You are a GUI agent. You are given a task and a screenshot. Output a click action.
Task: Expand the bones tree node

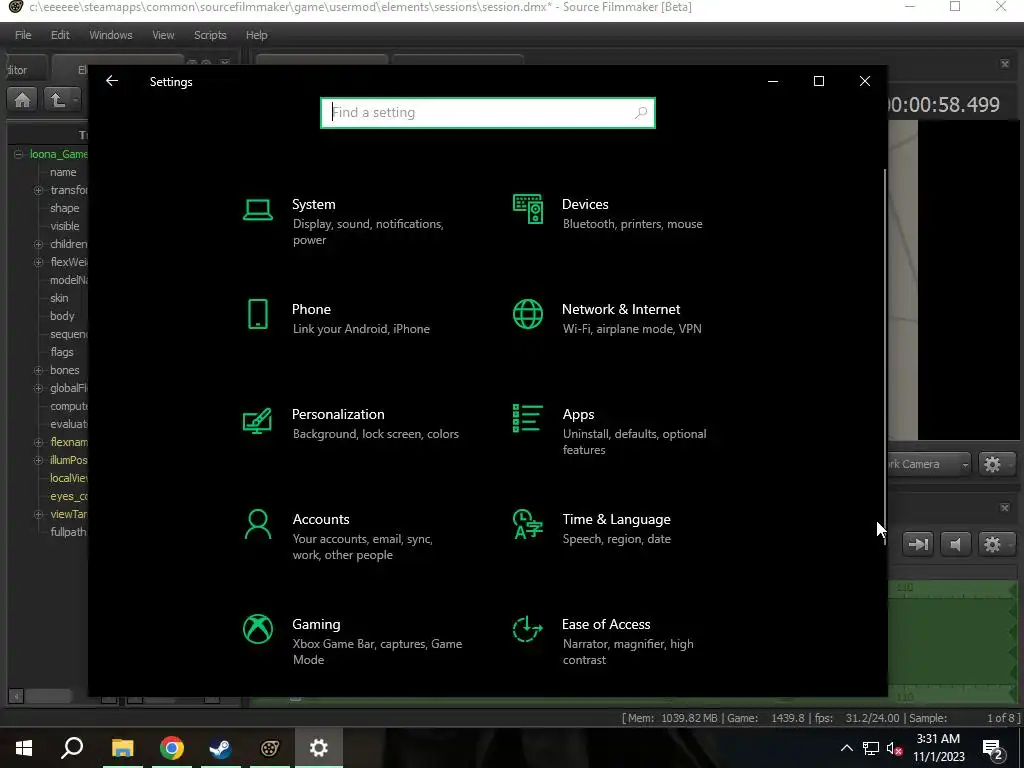39,370
